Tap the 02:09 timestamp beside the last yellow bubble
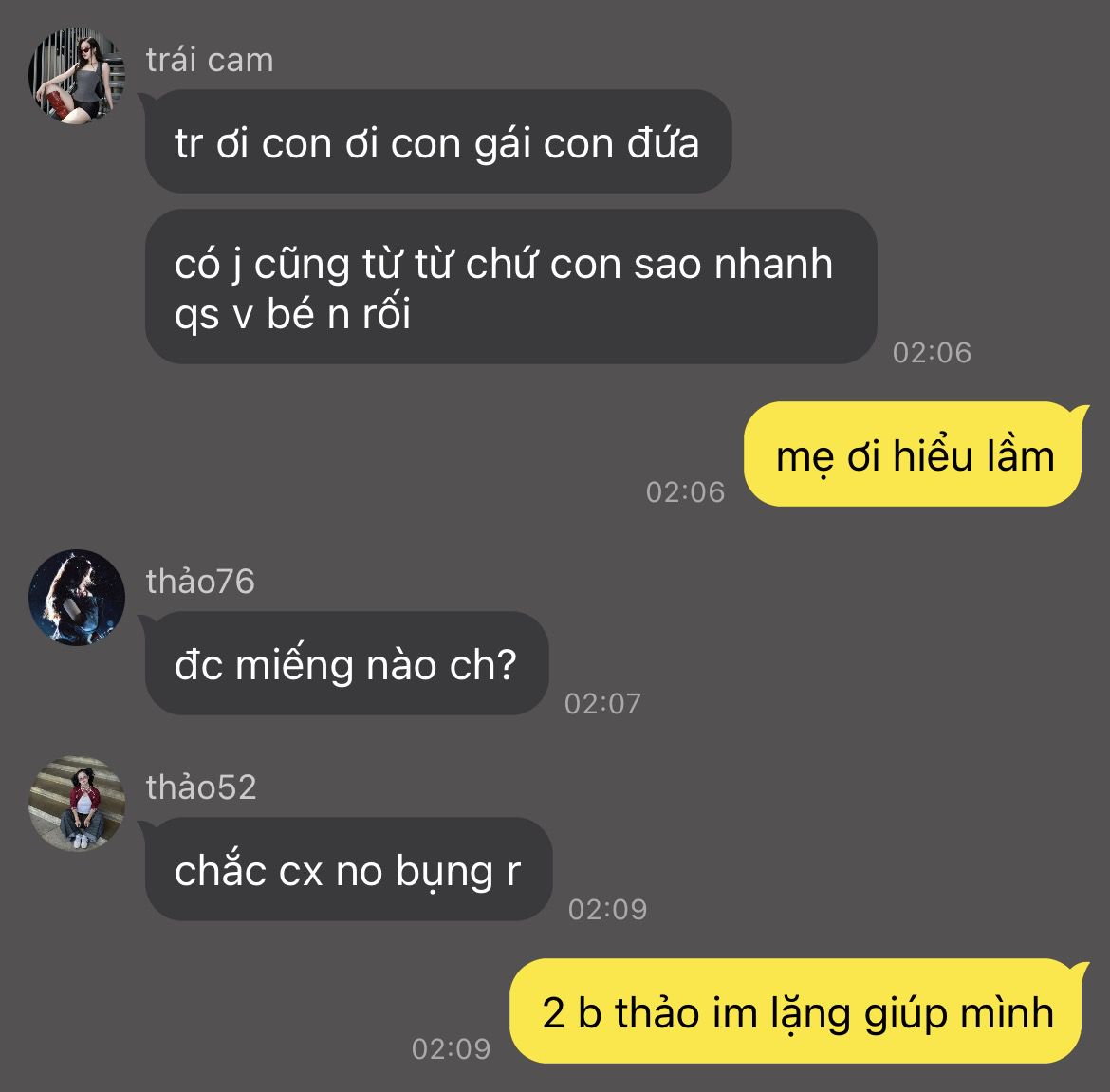This screenshot has height=1092, width=1110. point(451,1048)
